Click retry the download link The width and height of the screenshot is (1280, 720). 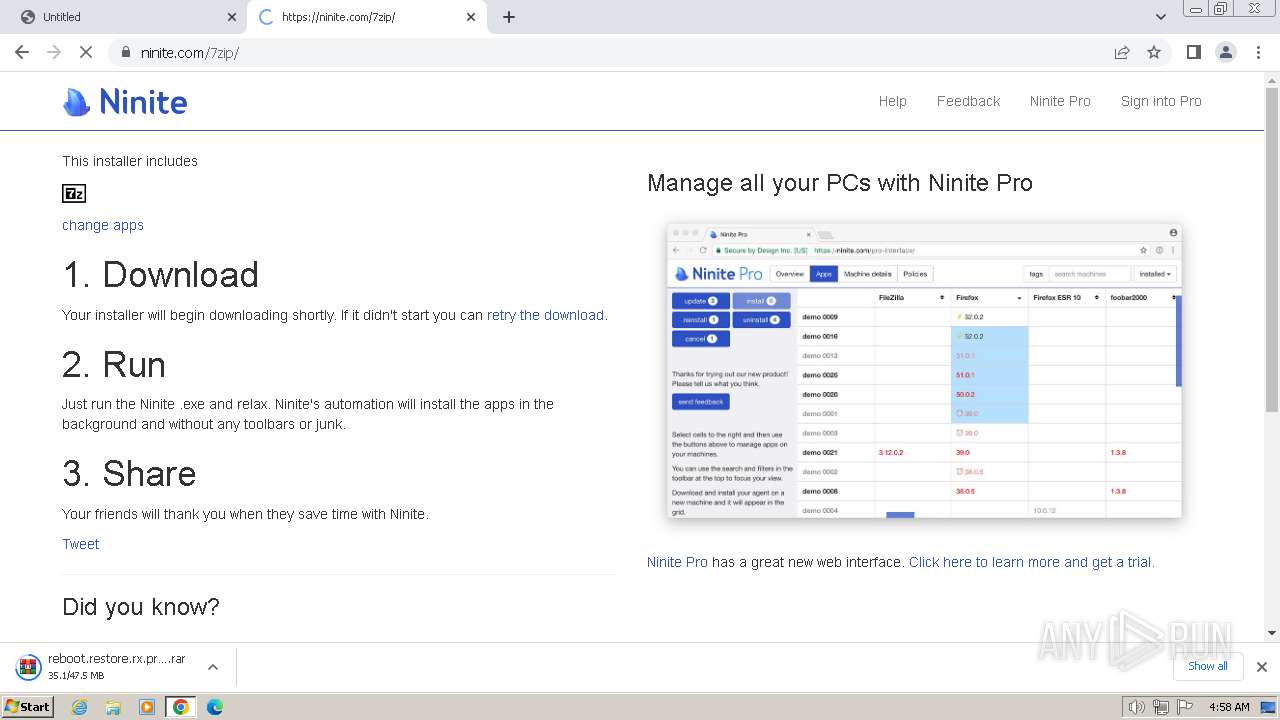coord(545,315)
